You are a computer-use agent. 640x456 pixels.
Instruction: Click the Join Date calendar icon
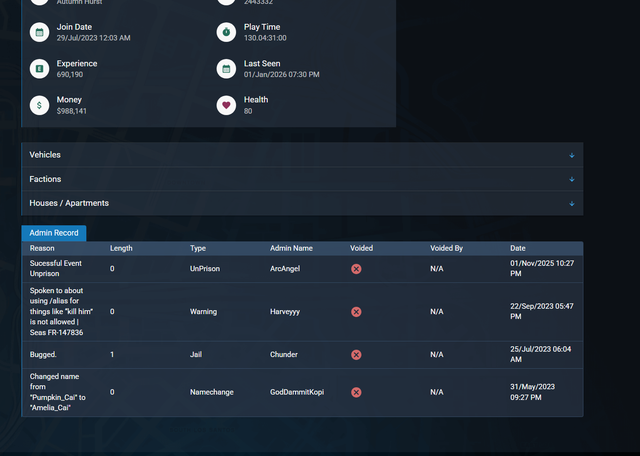coord(40,32)
